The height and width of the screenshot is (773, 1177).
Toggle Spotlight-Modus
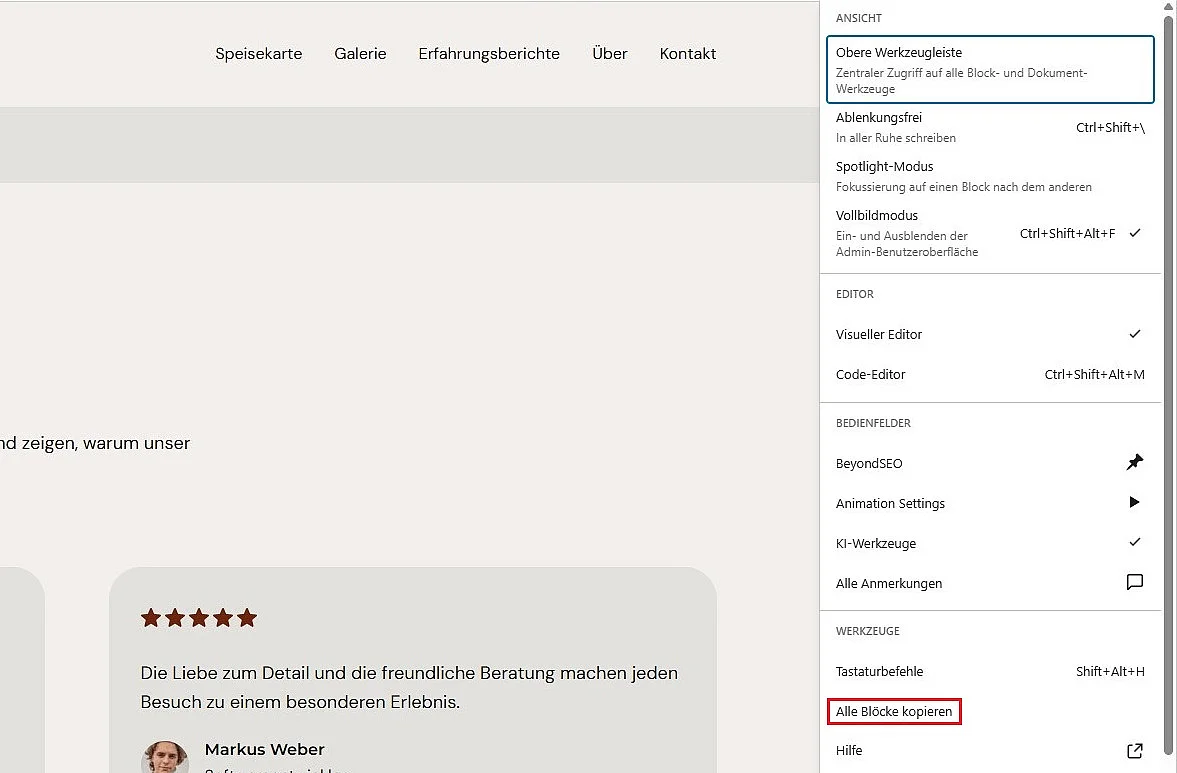[990, 176]
